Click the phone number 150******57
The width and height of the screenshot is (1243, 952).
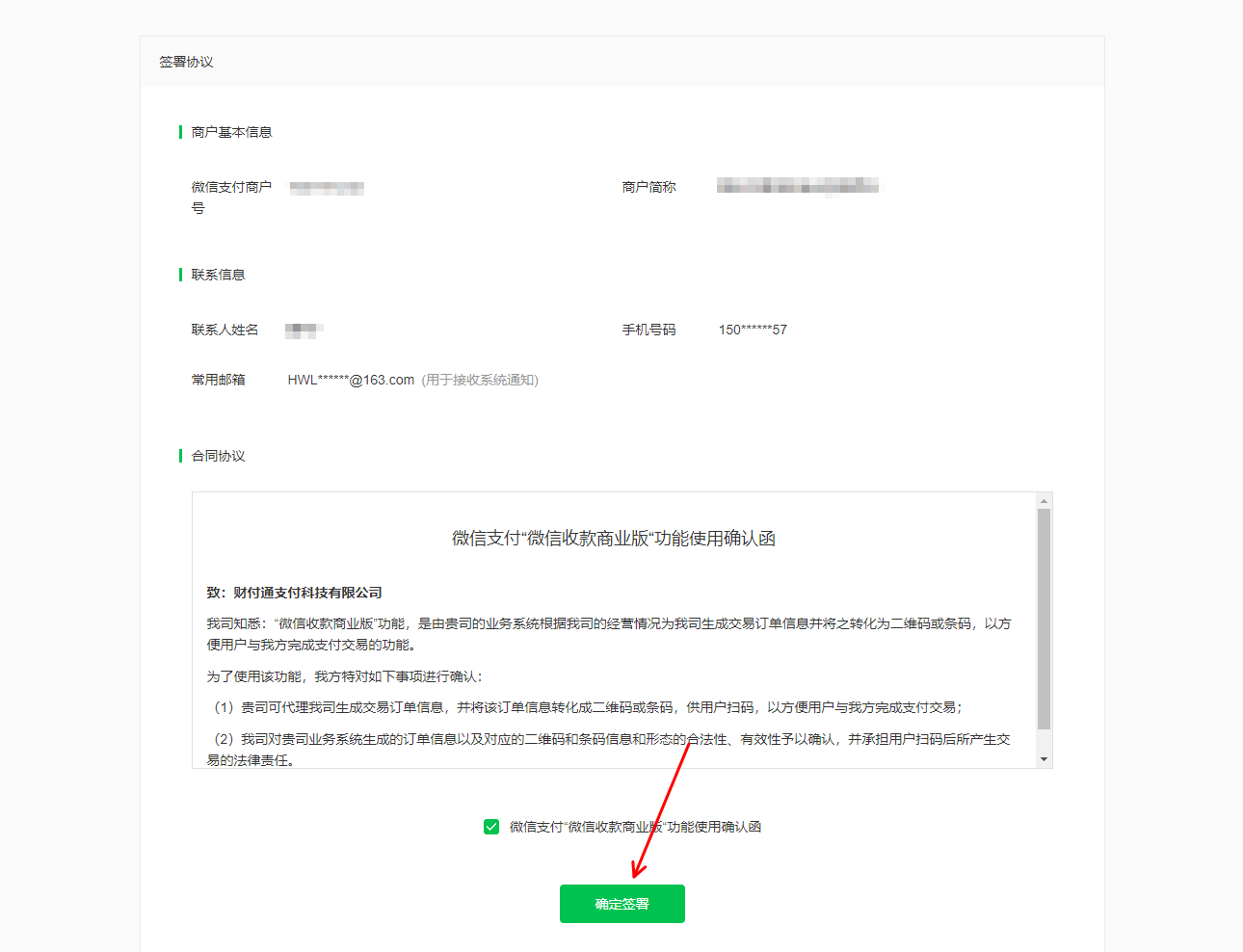[753, 330]
